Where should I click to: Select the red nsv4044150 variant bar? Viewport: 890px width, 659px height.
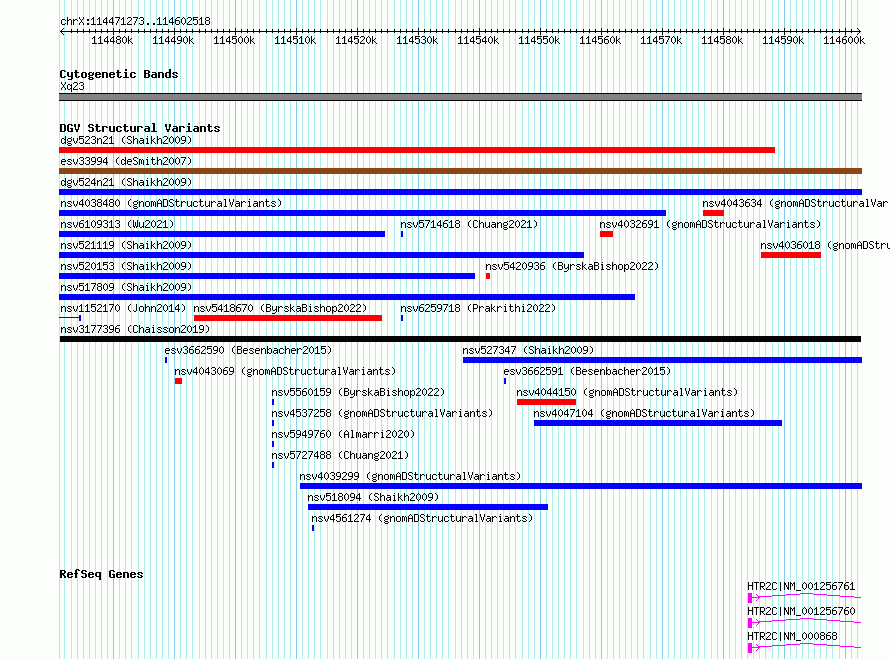pyautogui.click(x=546, y=402)
